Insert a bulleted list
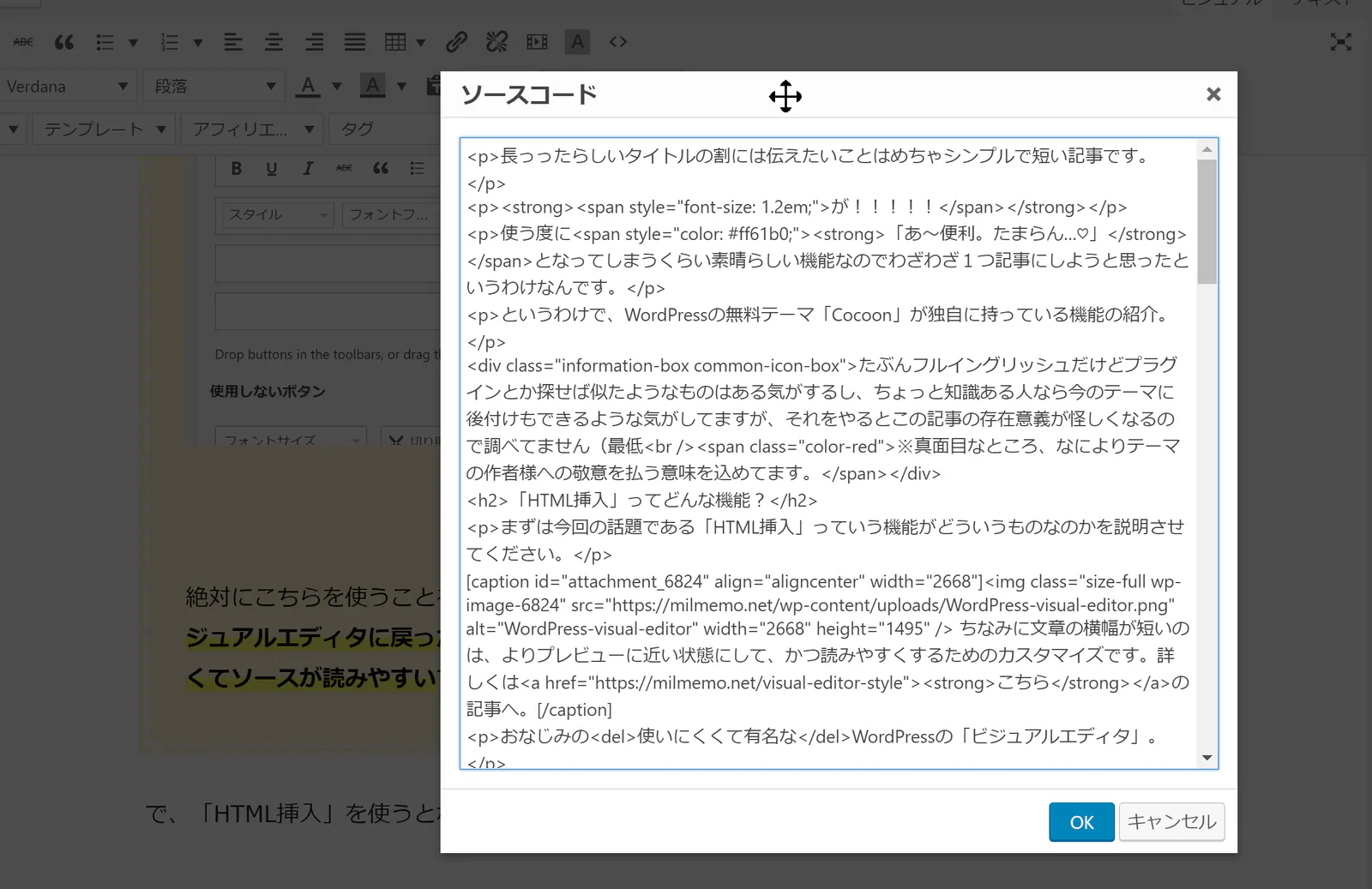Image resolution: width=1372 pixels, height=889 pixels. 105,41
